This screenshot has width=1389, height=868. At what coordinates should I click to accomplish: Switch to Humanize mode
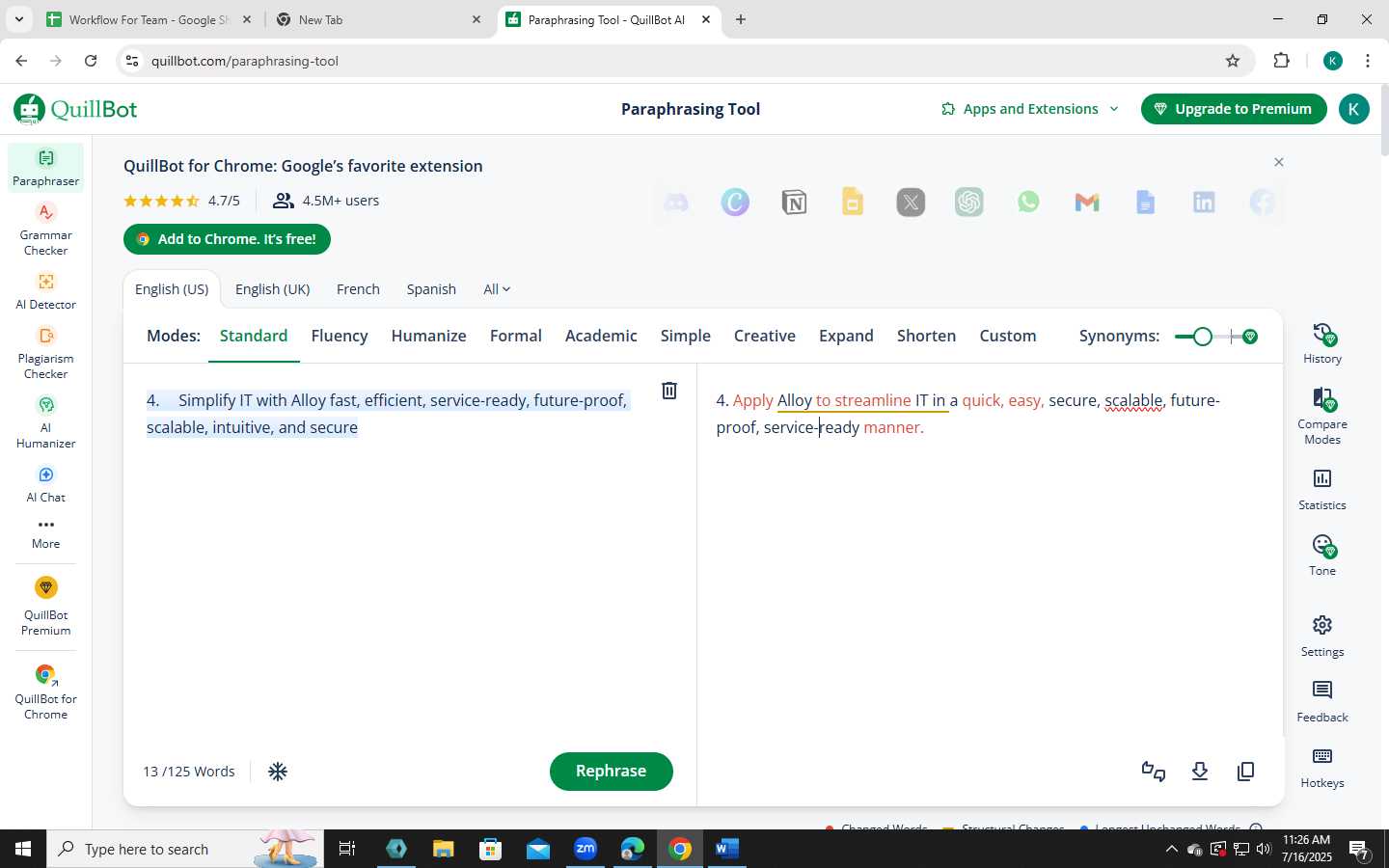pos(428,336)
